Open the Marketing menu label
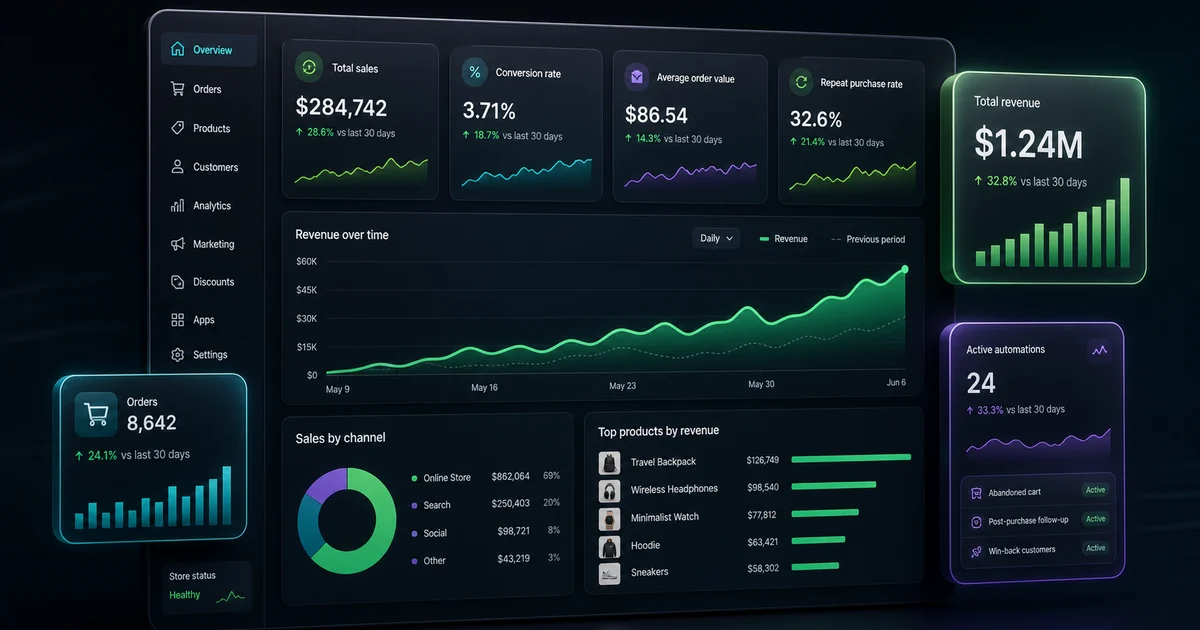The image size is (1200, 630). 213,244
